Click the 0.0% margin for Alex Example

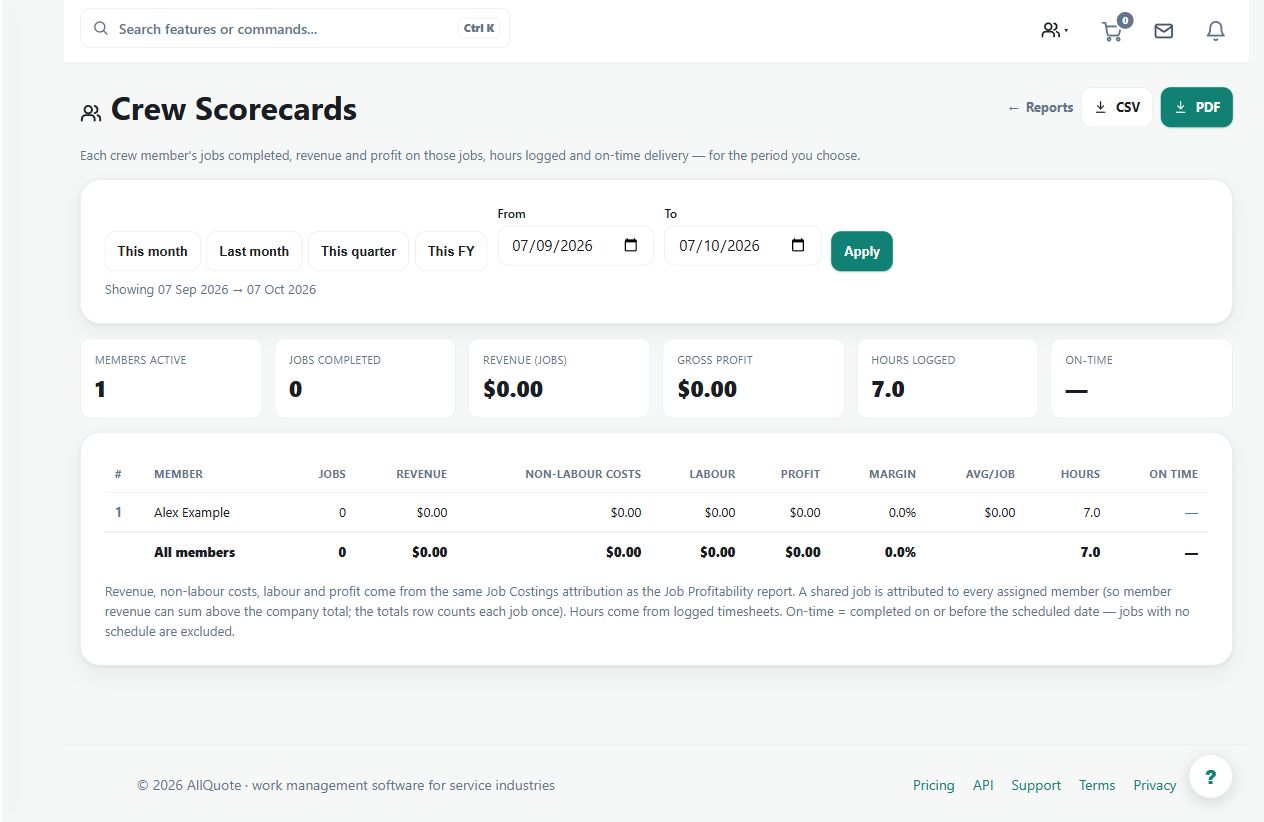902,512
